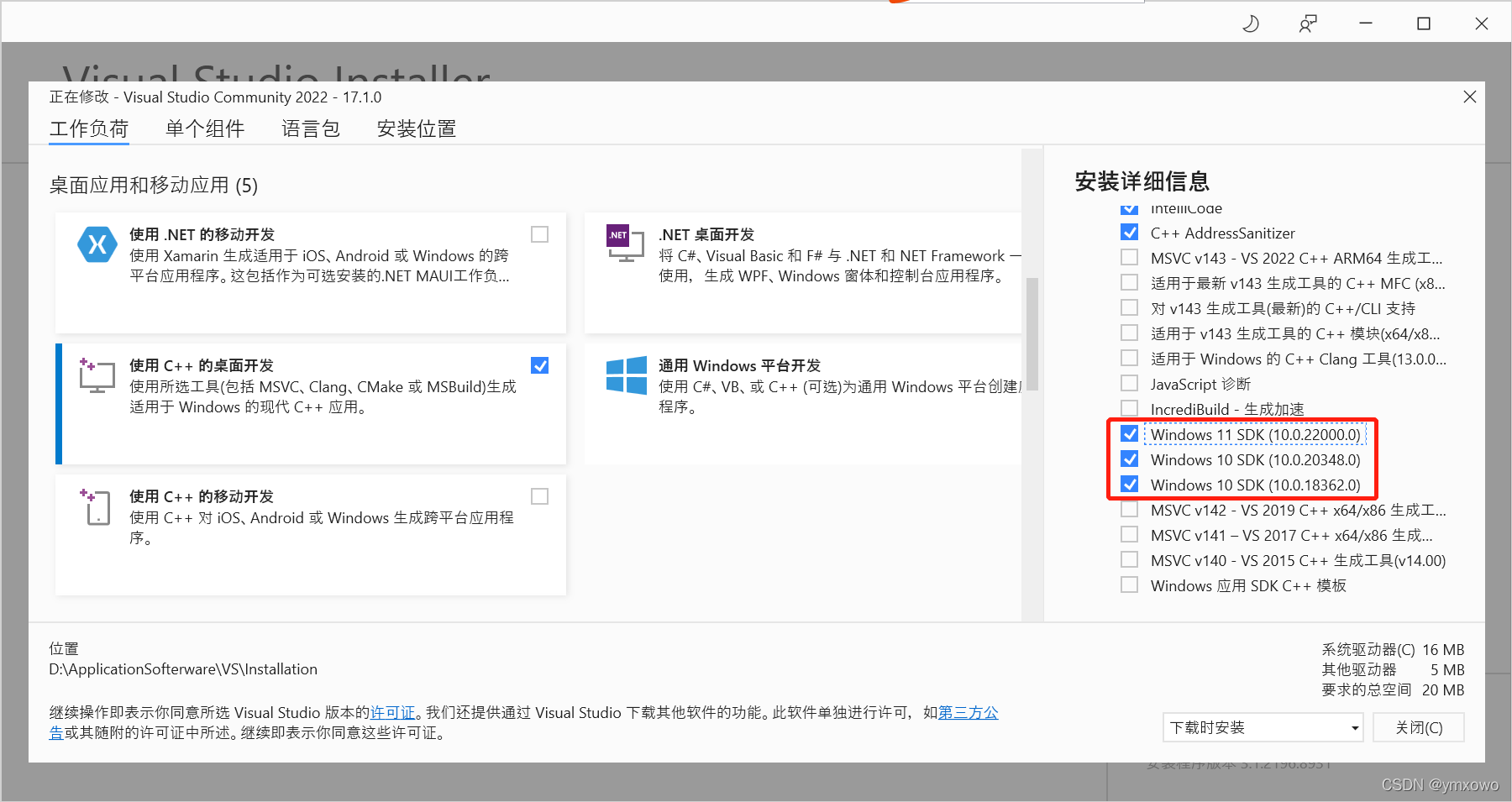Viewport: 1512px width, 802px height.
Task: Click the C++ desktop development monitor icon
Action: 97,375
